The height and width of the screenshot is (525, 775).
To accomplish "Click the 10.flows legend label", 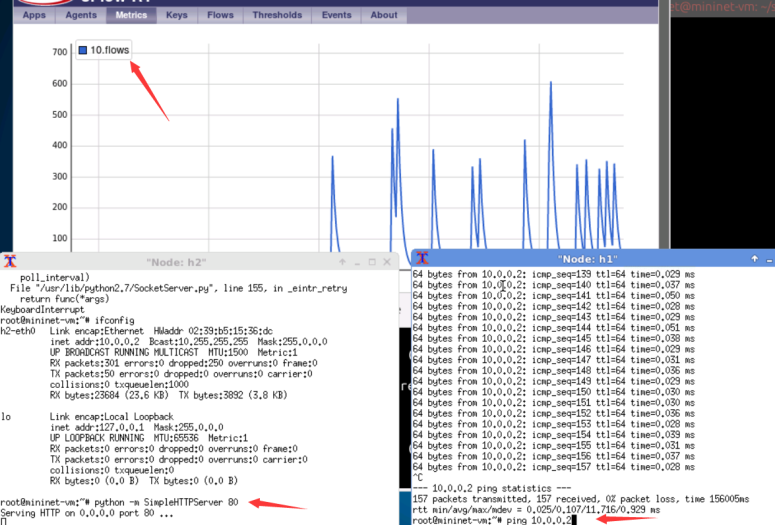I will pyautogui.click(x=110, y=50).
